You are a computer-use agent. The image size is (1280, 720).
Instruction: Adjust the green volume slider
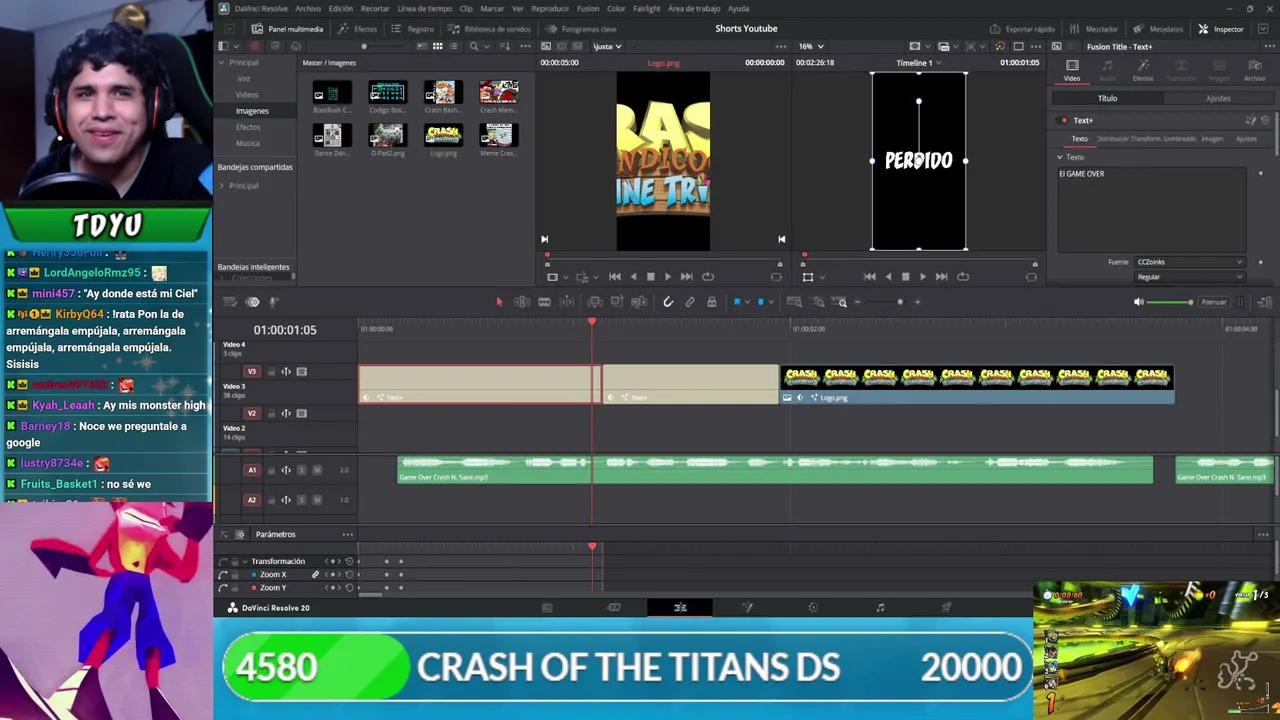tap(1169, 302)
